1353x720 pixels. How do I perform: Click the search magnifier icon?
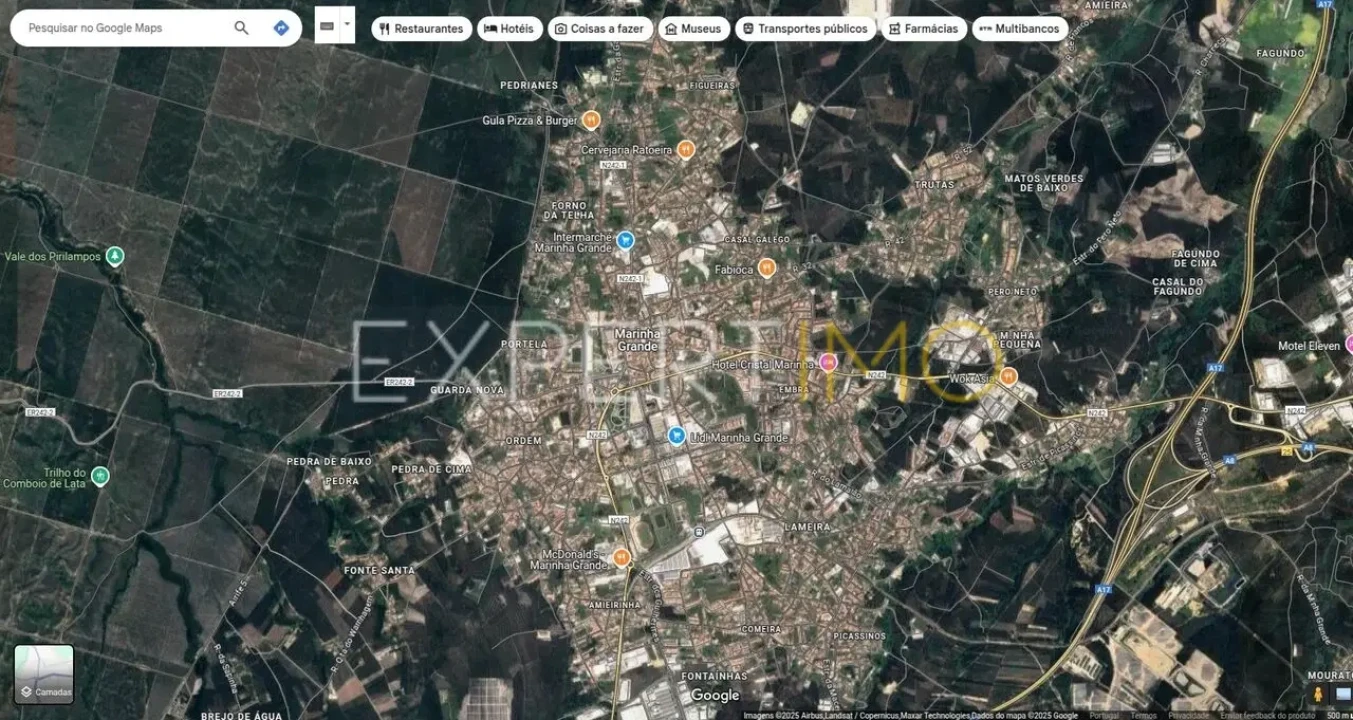(x=241, y=28)
